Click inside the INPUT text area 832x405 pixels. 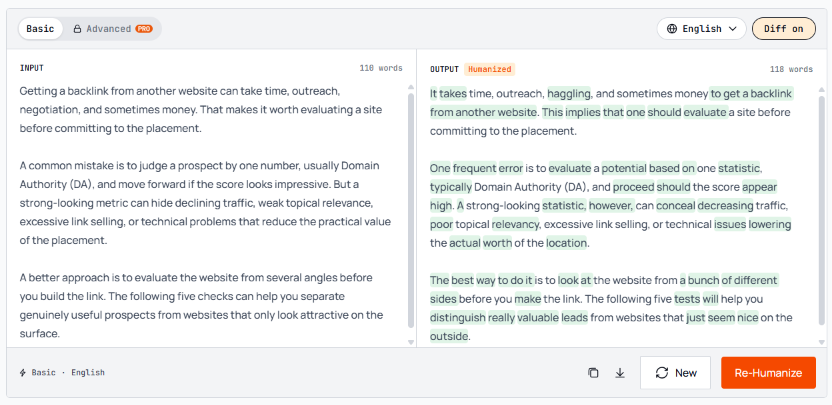click(207, 212)
